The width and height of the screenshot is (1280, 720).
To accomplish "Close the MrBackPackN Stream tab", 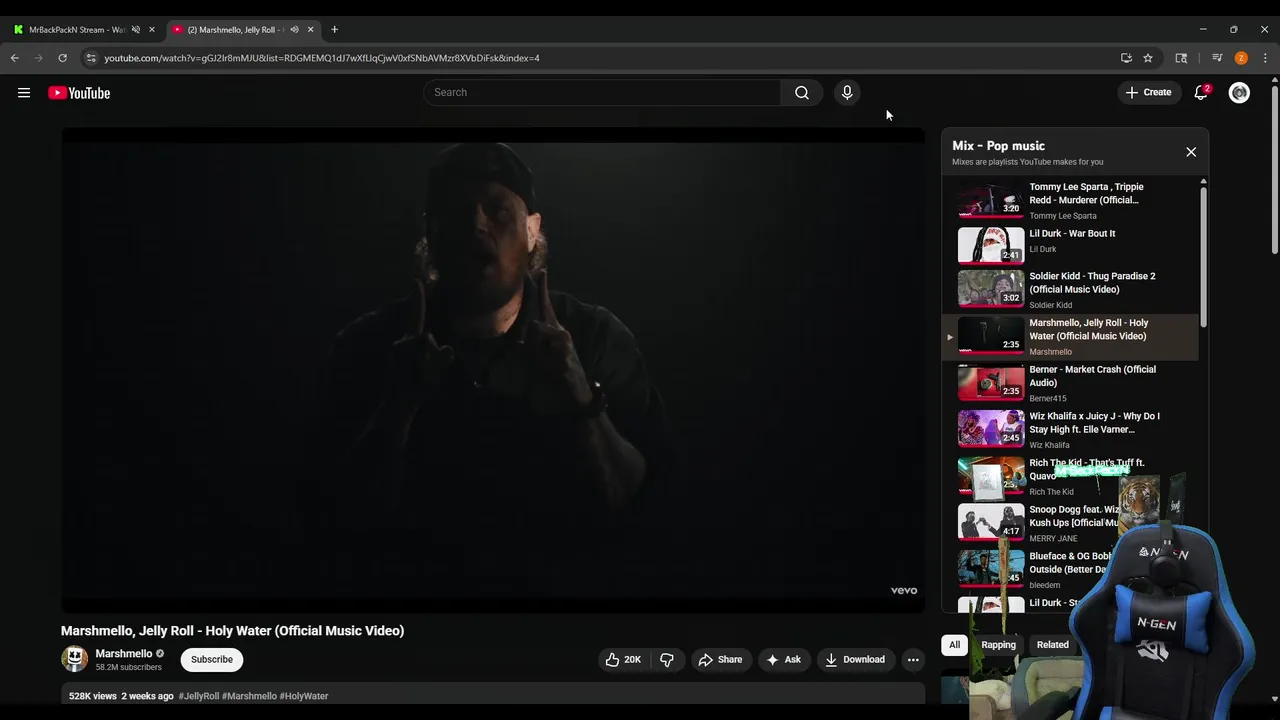I will pyautogui.click(x=152, y=30).
